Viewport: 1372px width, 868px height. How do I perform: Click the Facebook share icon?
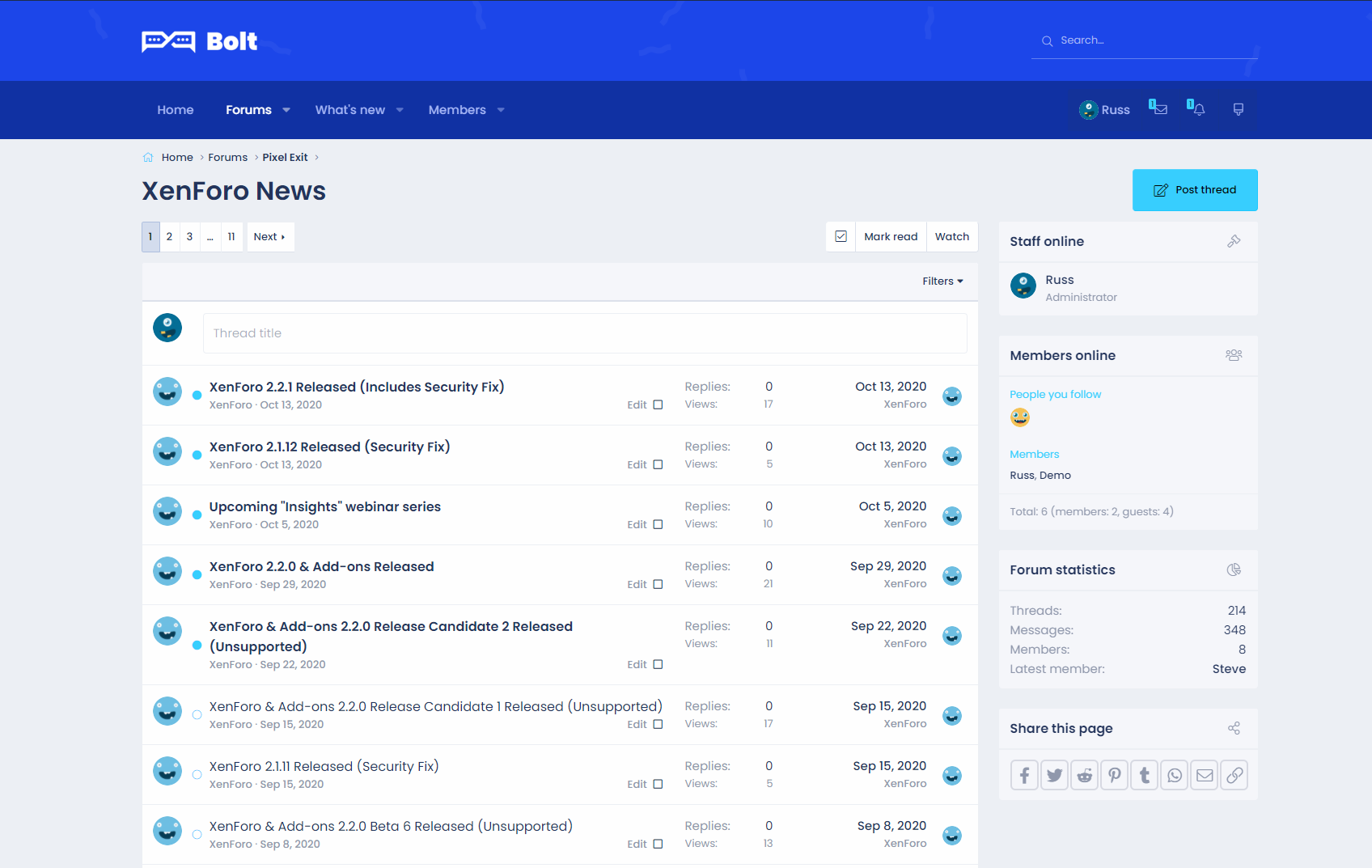pos(1024,775)
